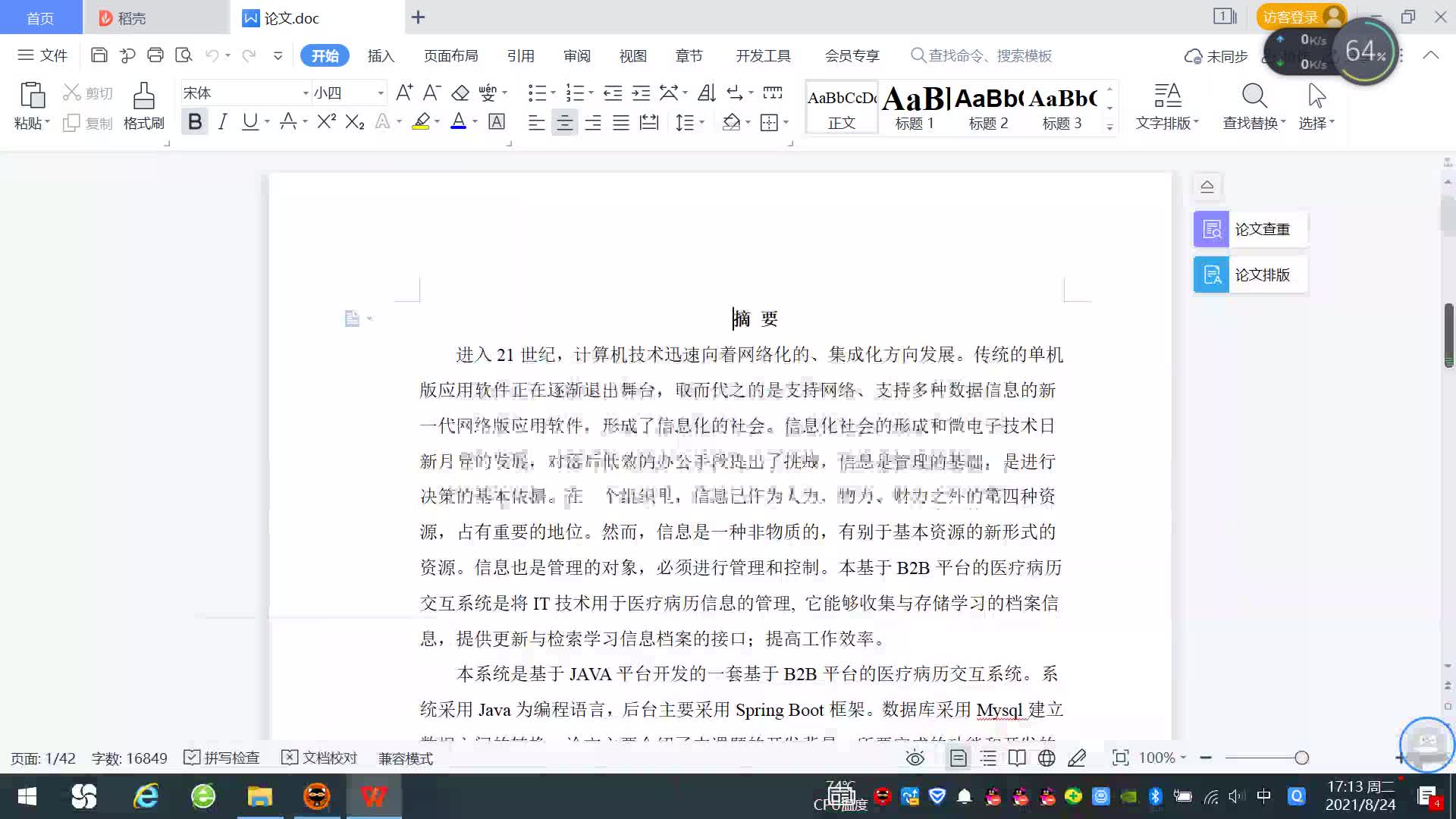Click the 论文查重 plagiarism check button
1456x819 pixels.
click(x=1251, y=229)
